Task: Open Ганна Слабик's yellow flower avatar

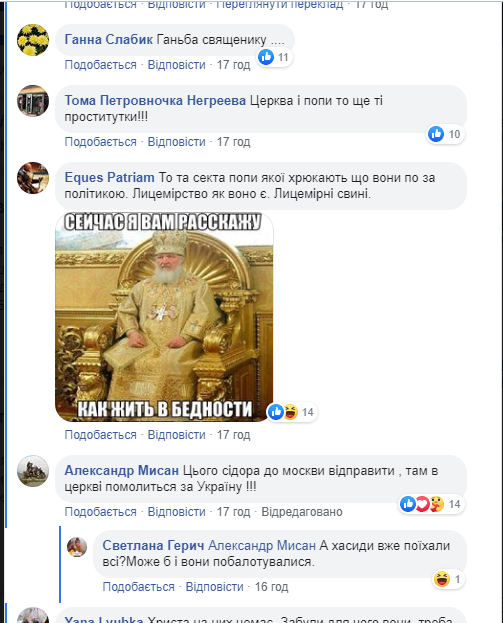Action: click(33, 40)
